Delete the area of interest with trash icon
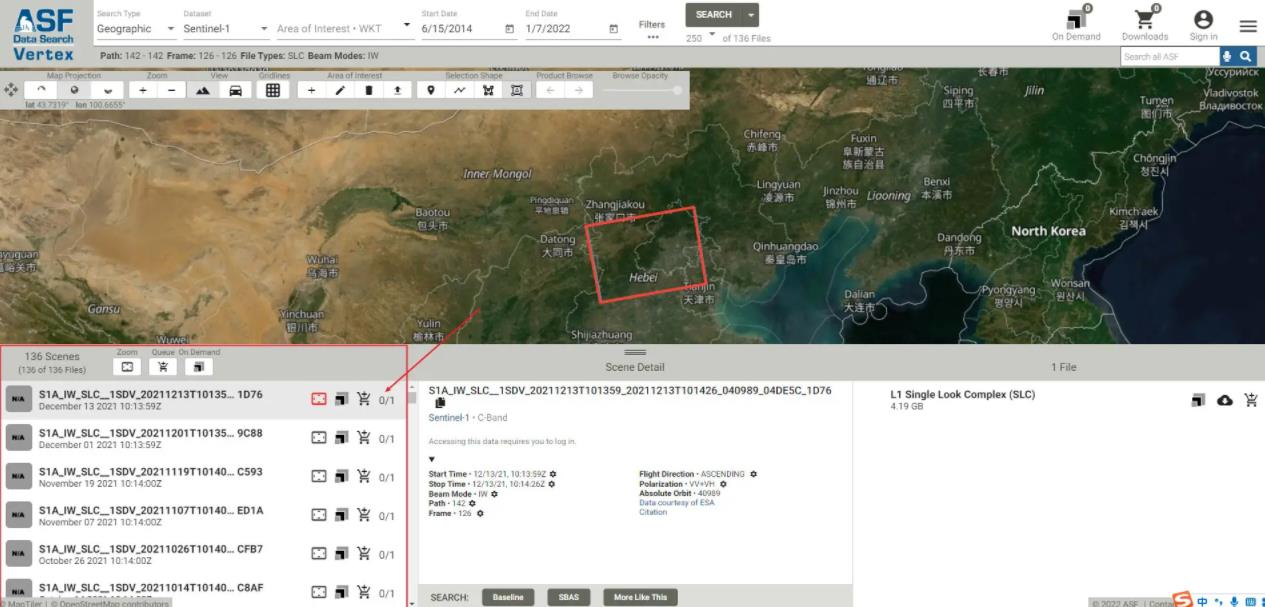This screenshot has height=607, width=1265. tap(369, 90)
